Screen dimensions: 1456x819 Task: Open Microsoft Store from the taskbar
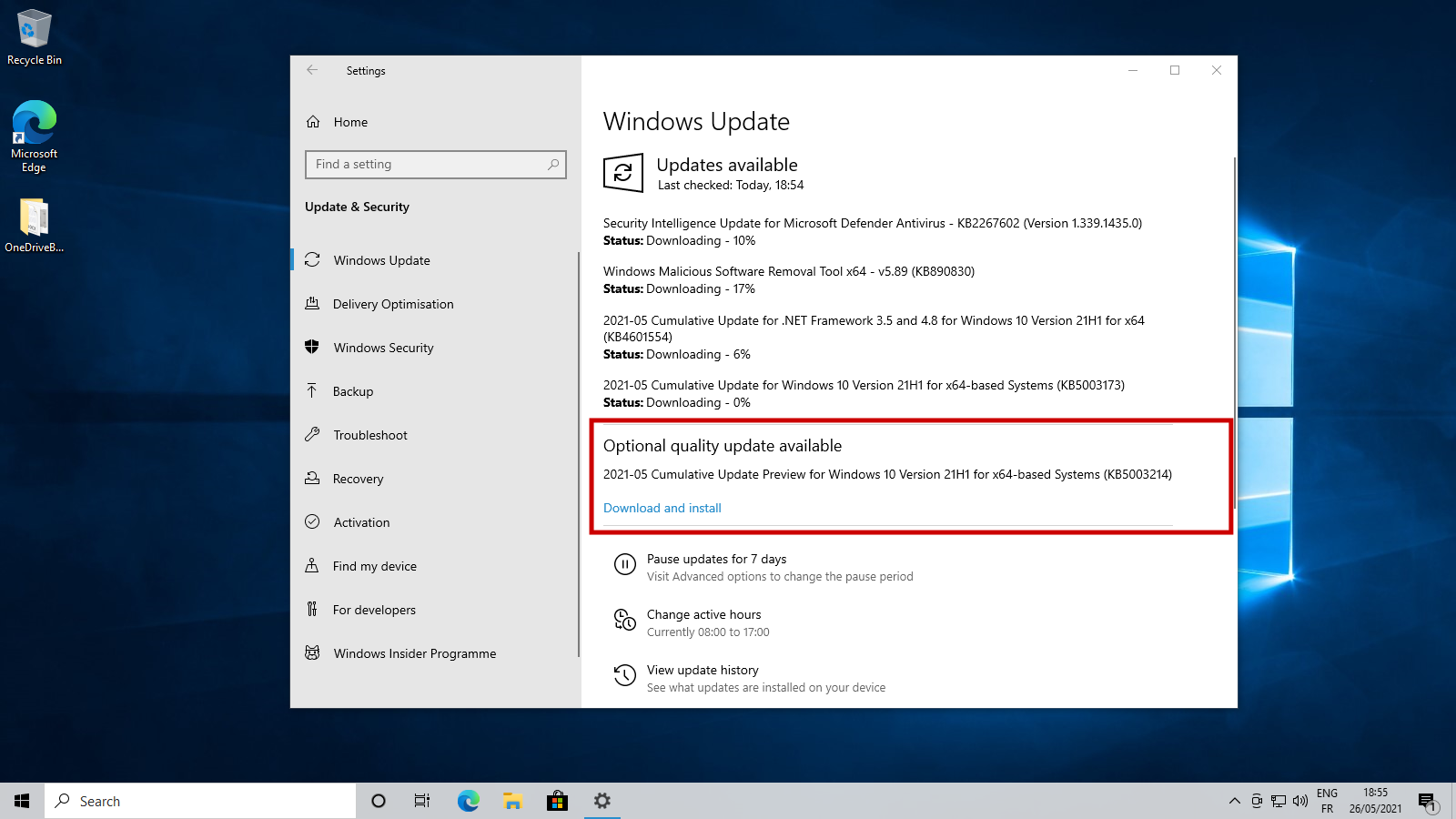pos(557,801)
